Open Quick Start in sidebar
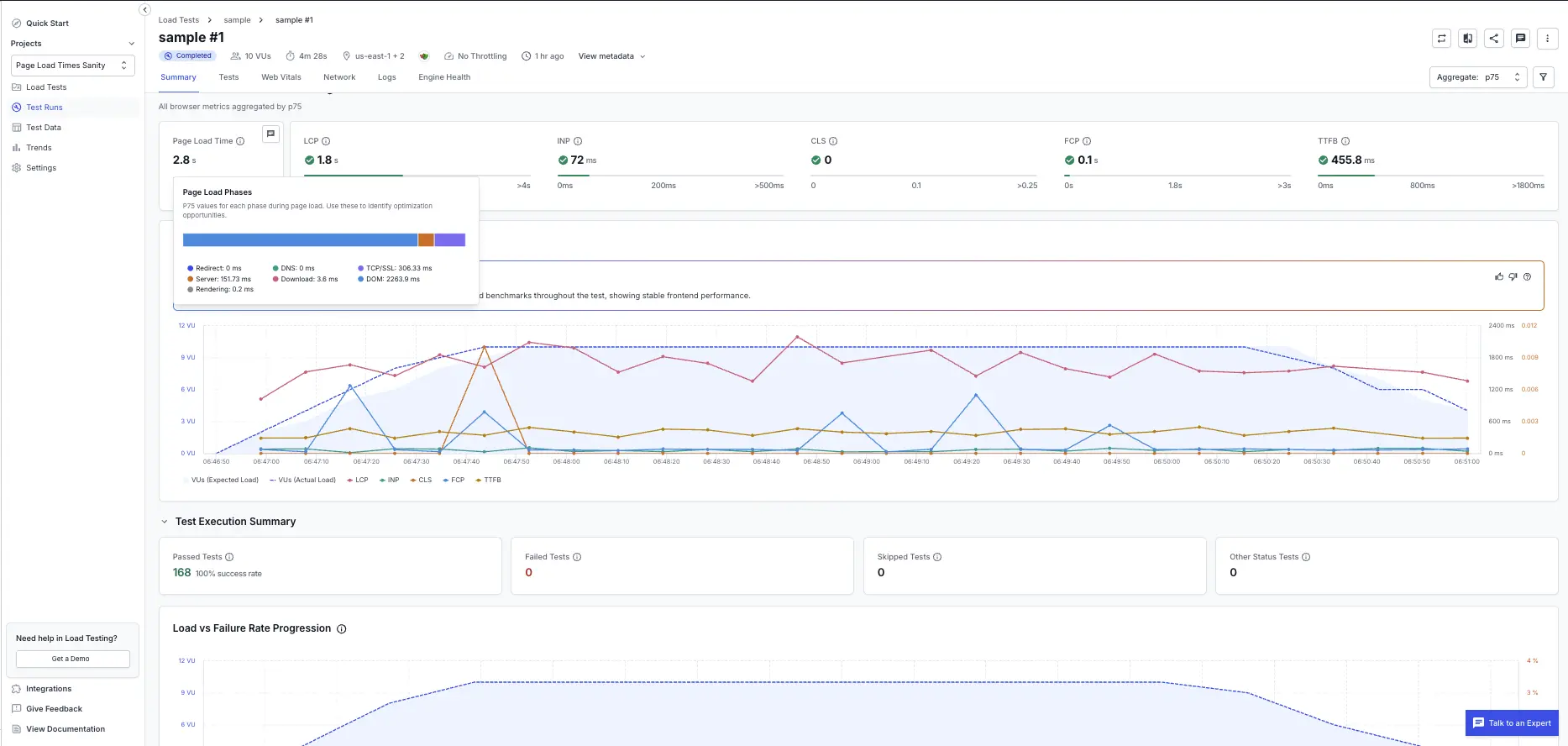The image size is (1568, 746). (47, 24)
